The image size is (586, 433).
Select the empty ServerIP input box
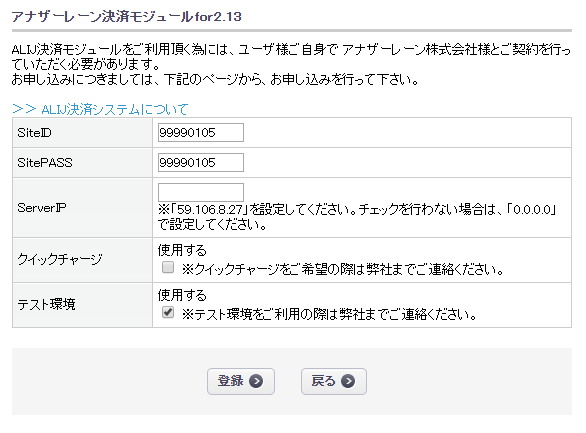tap(201, 192)
